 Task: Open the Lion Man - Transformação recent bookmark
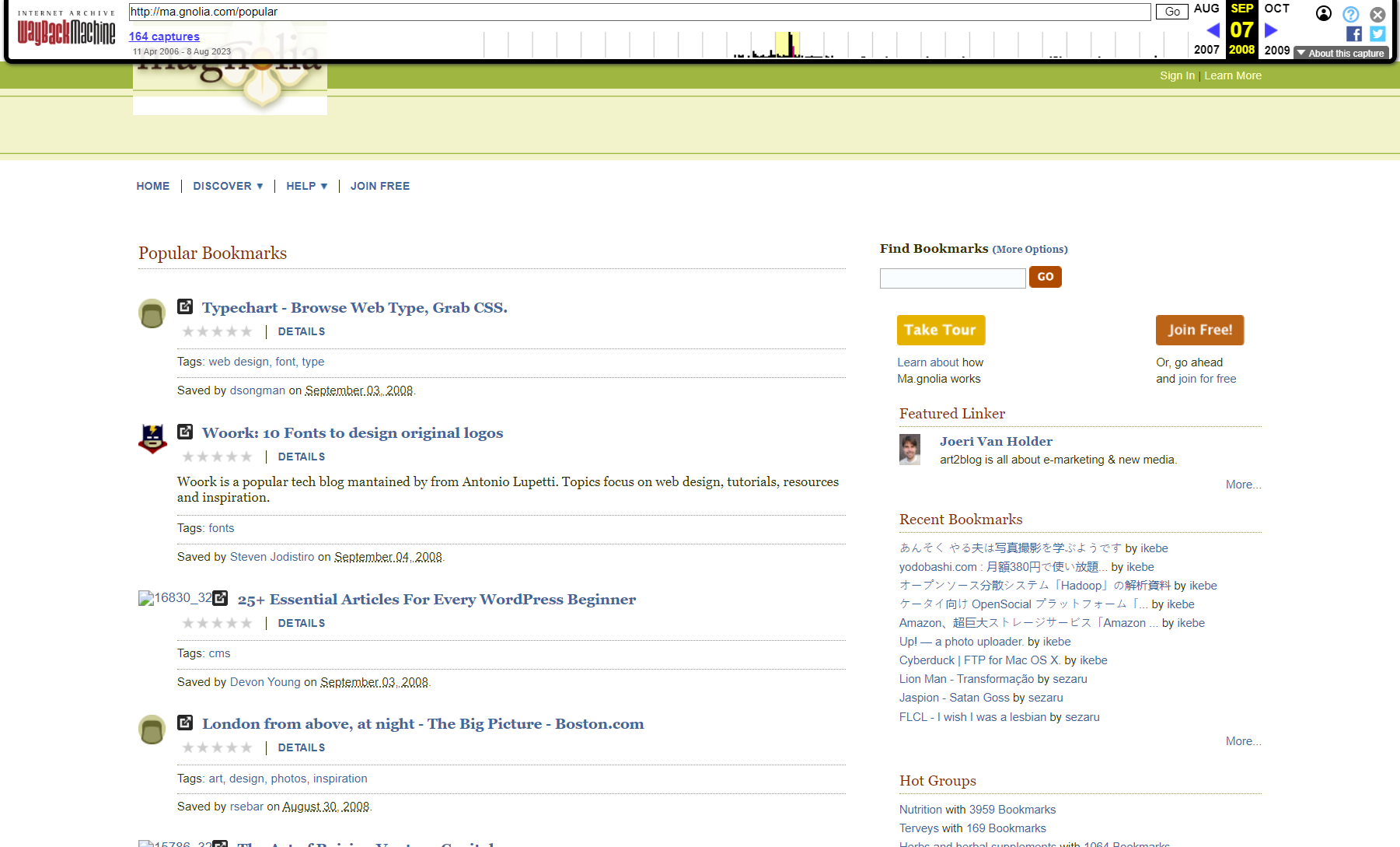(x=967, y=679)
